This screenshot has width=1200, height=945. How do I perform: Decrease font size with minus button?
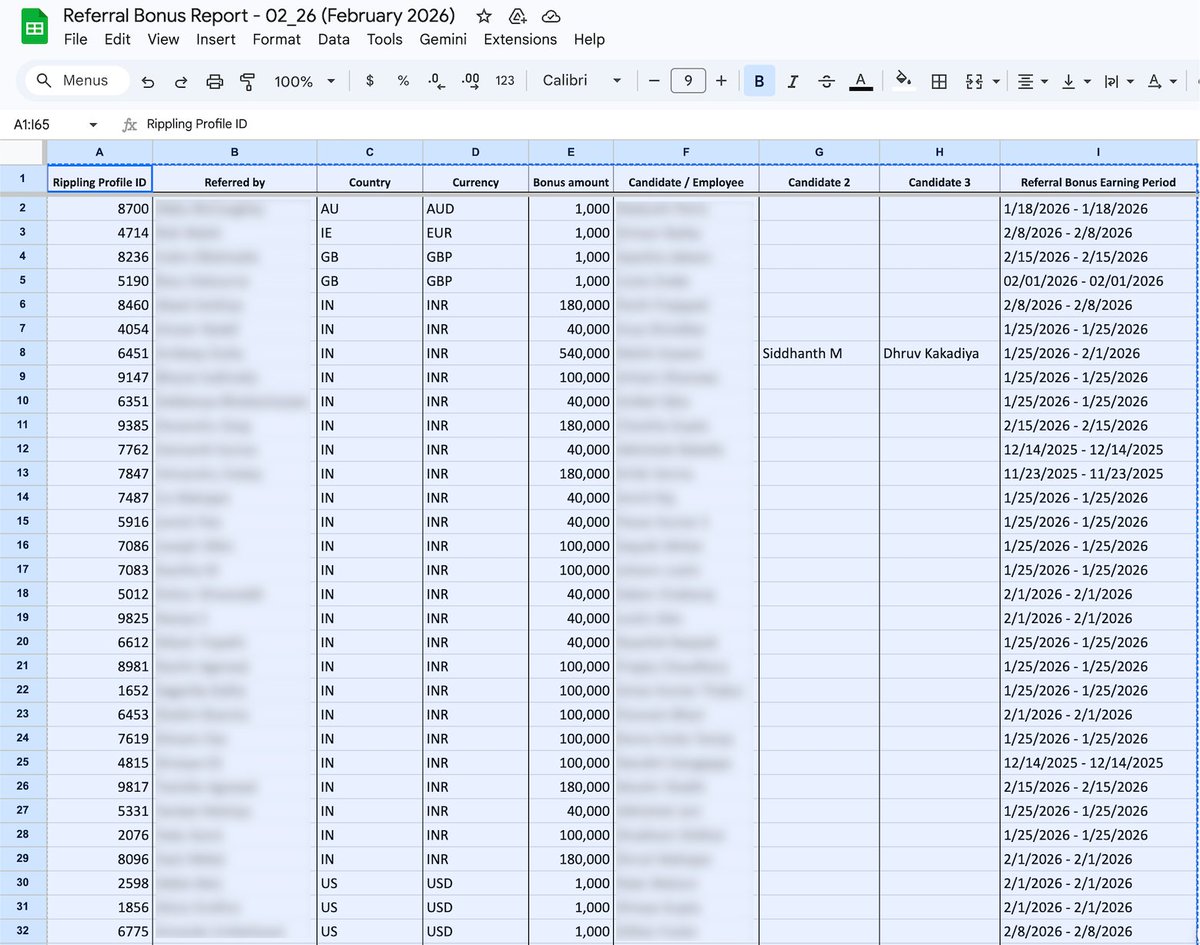(654, 81)
